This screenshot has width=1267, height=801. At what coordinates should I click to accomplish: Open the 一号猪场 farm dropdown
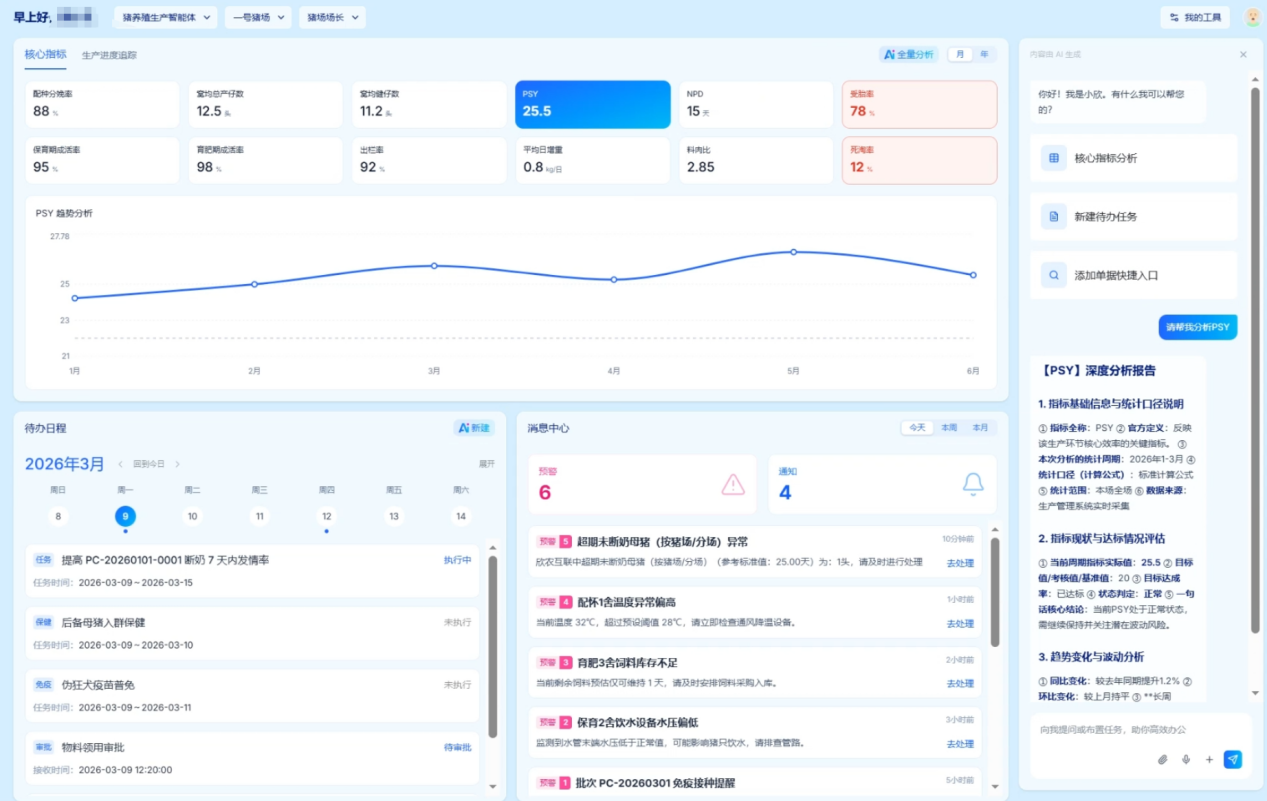257,17
